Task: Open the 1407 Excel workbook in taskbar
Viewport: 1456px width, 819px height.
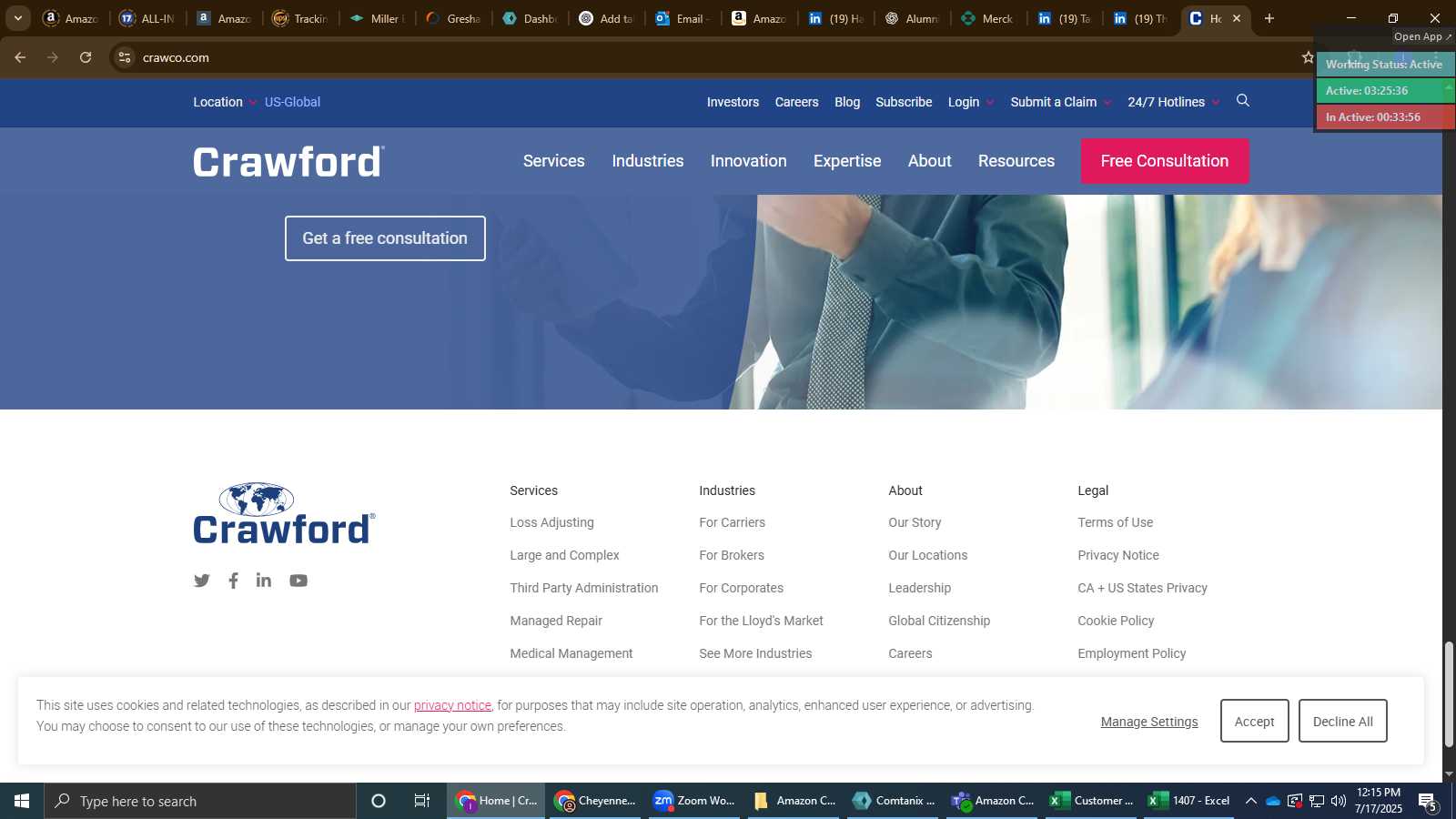Action: tap(1188, 801)
